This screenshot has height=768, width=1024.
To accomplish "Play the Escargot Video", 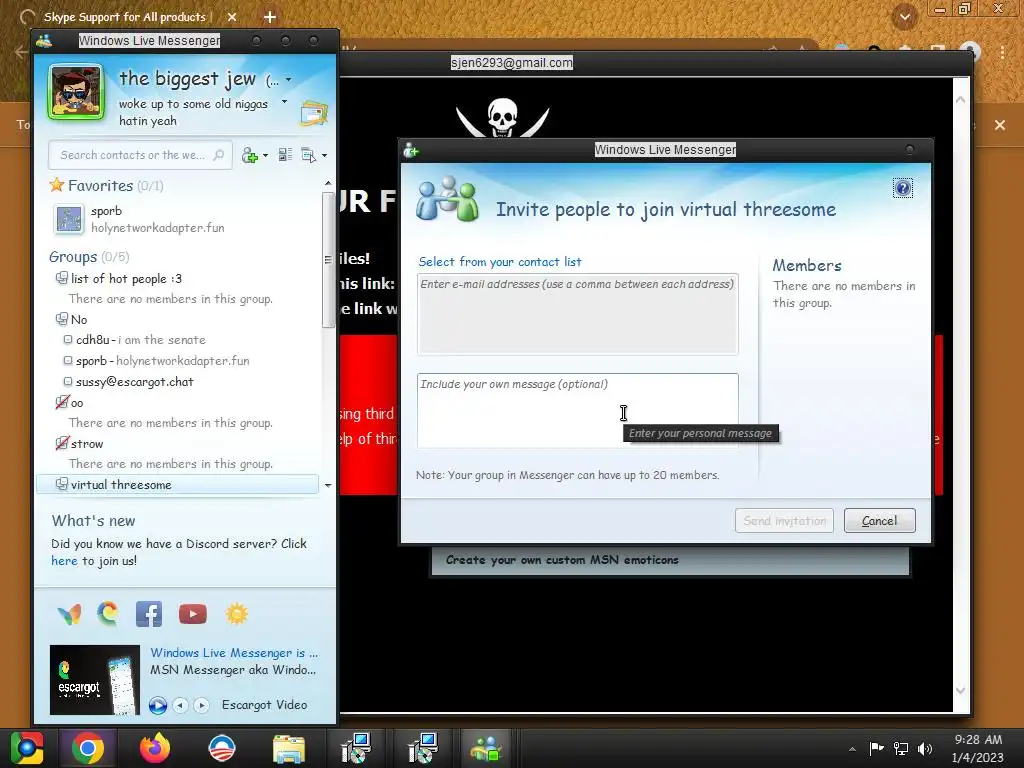I will coord(157,705).
